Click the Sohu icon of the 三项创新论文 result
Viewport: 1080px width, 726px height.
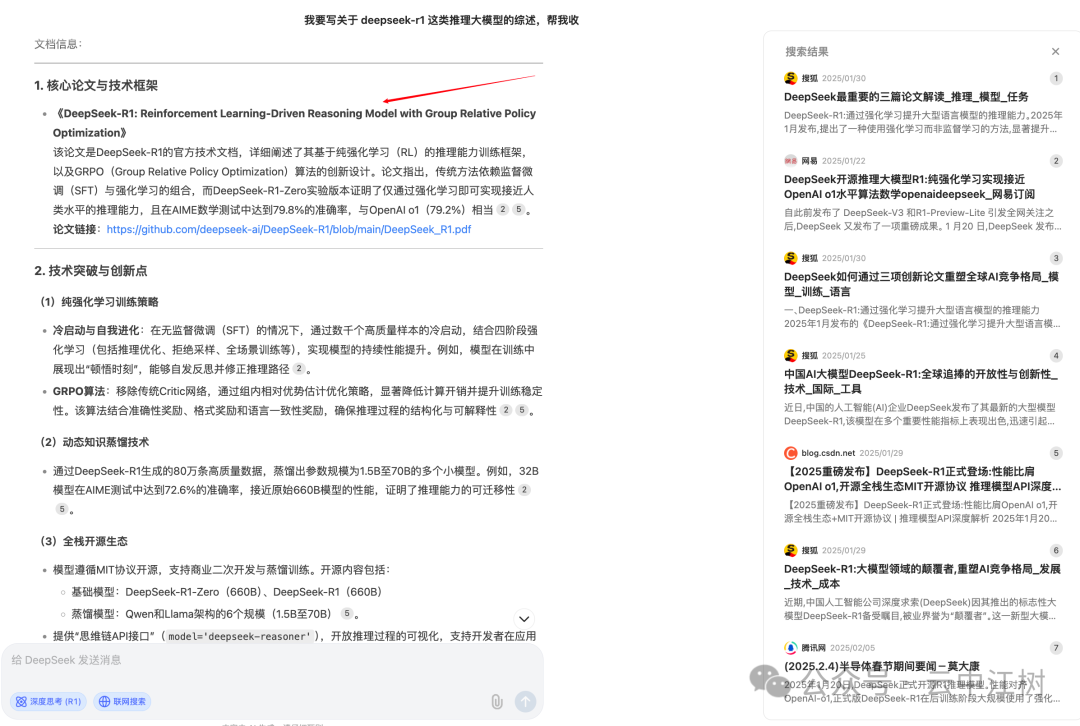(791, 258)
